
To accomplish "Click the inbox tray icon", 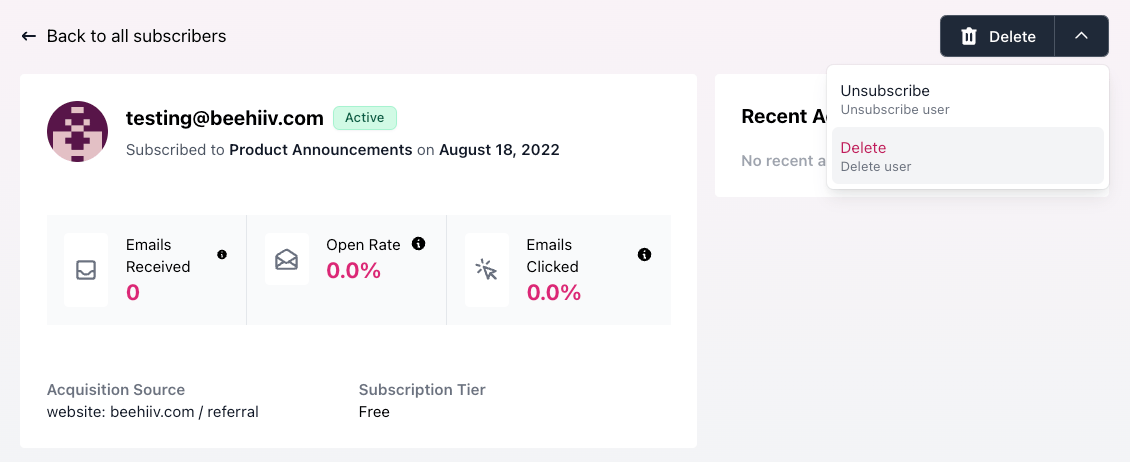I will coord(86,270).
